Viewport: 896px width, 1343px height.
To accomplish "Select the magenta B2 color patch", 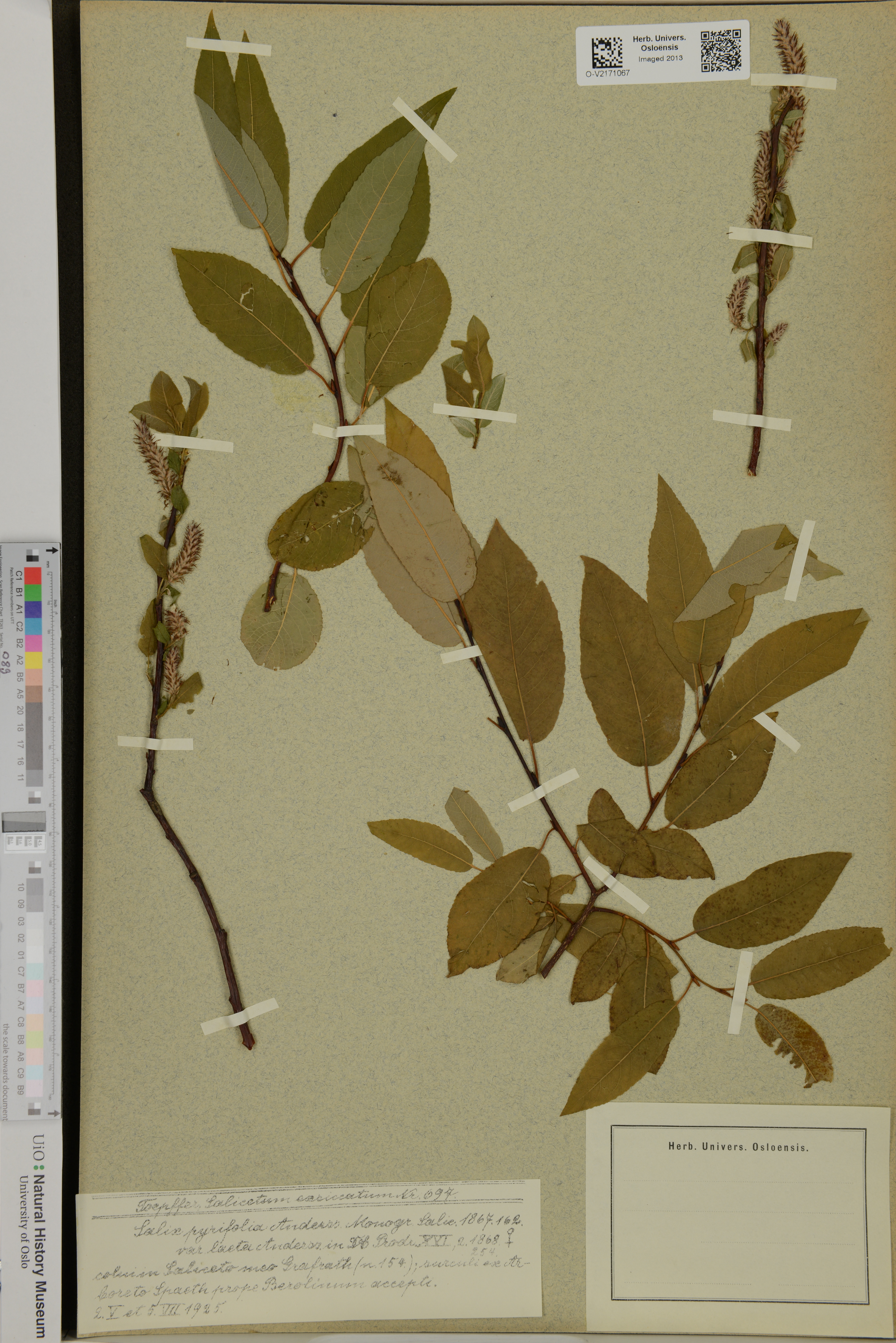I will [x=33, y=644].
